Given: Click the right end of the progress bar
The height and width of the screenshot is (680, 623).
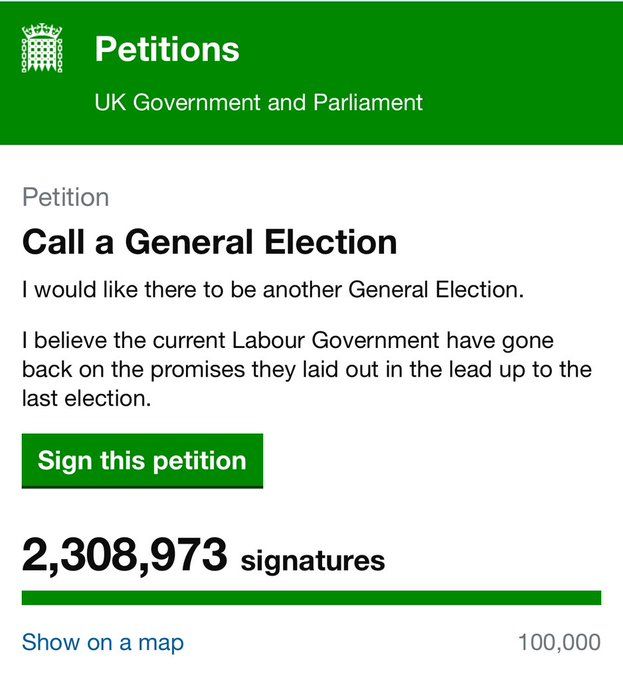Looking at the screenshot, I should [596, 598].
